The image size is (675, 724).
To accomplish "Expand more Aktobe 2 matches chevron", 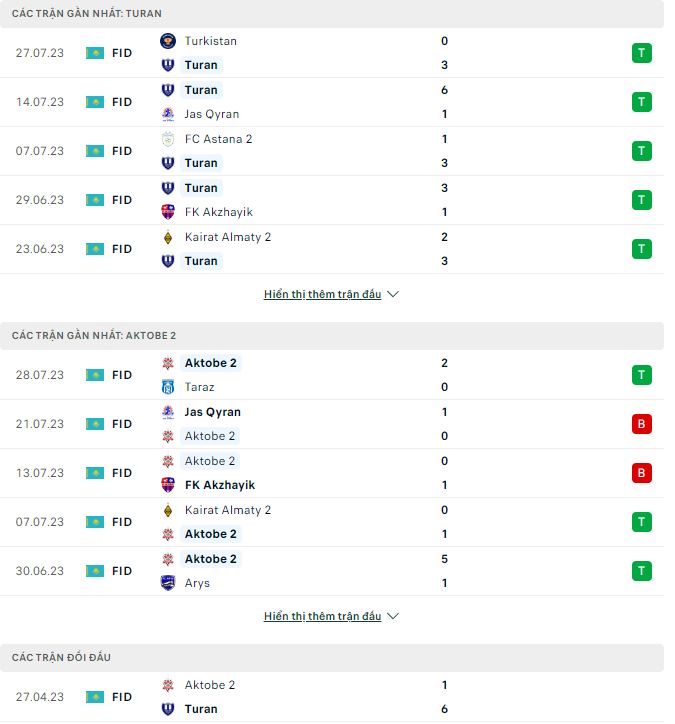I will 393,617.
